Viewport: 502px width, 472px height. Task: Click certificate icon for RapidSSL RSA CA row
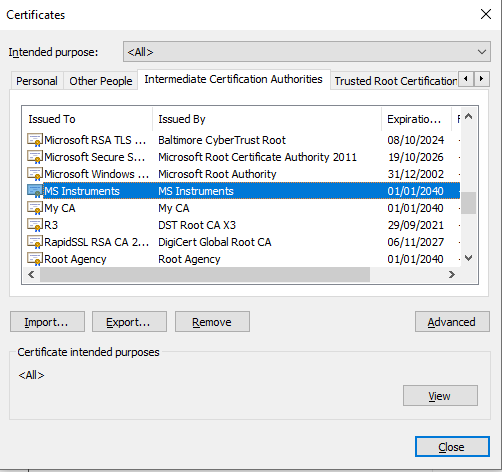click(x=35, y=242)
